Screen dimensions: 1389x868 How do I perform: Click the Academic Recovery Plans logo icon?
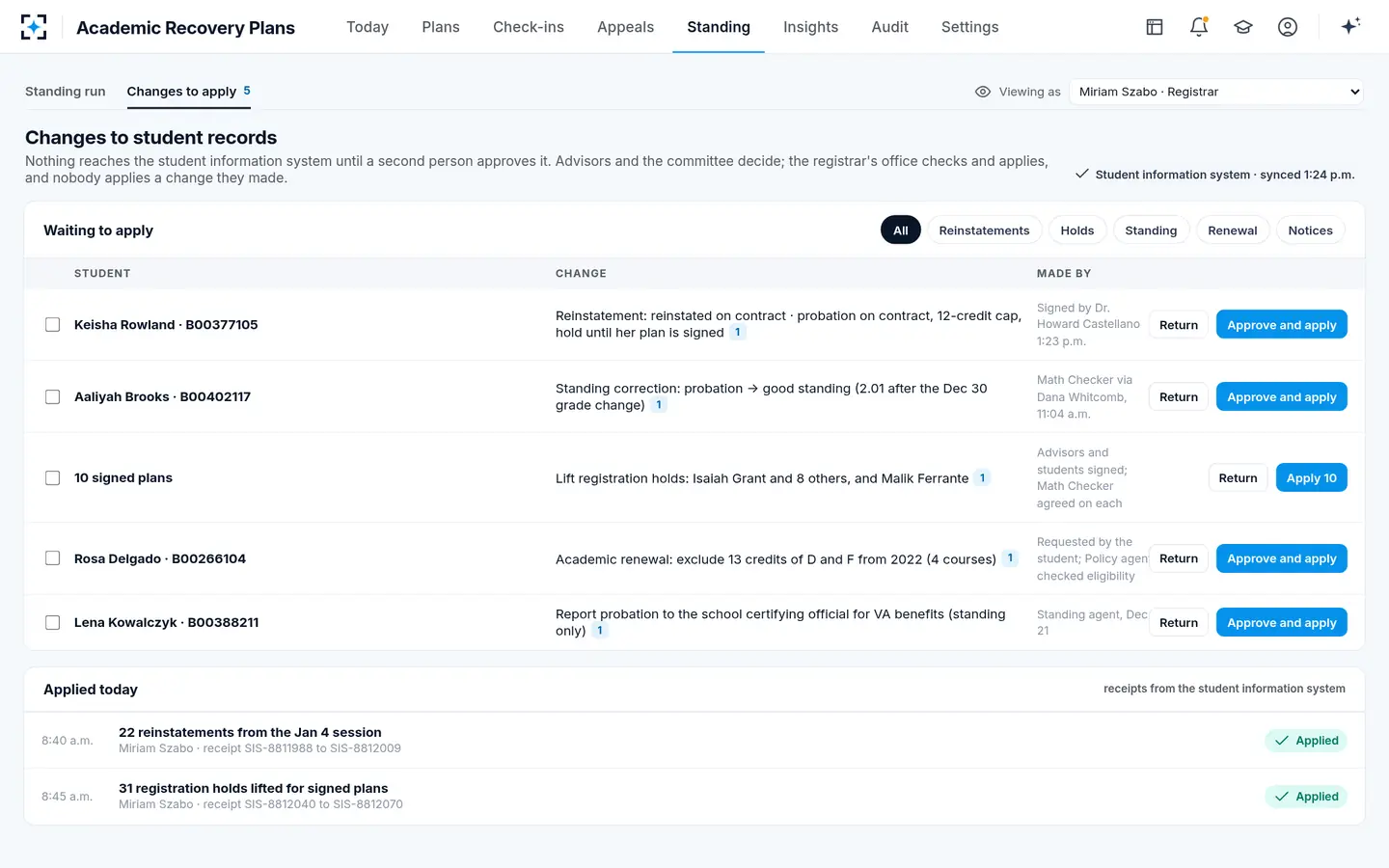coord(34,27)
